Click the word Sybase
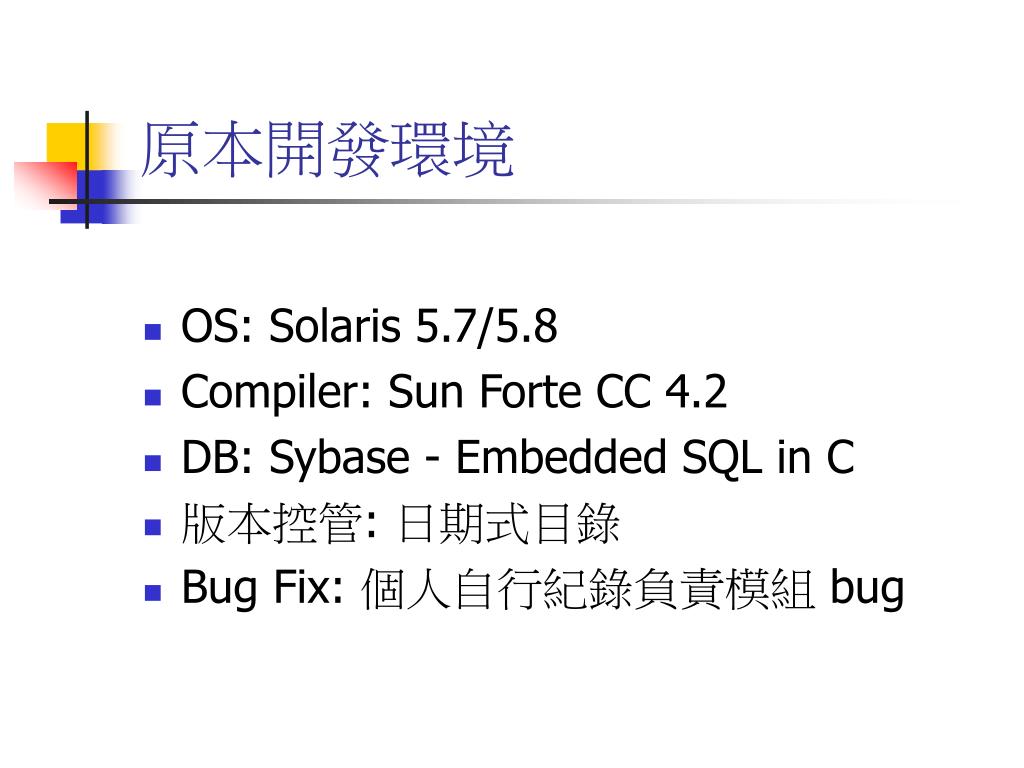This screenshot has height=768, width=1024. click(x=340, y=459)
